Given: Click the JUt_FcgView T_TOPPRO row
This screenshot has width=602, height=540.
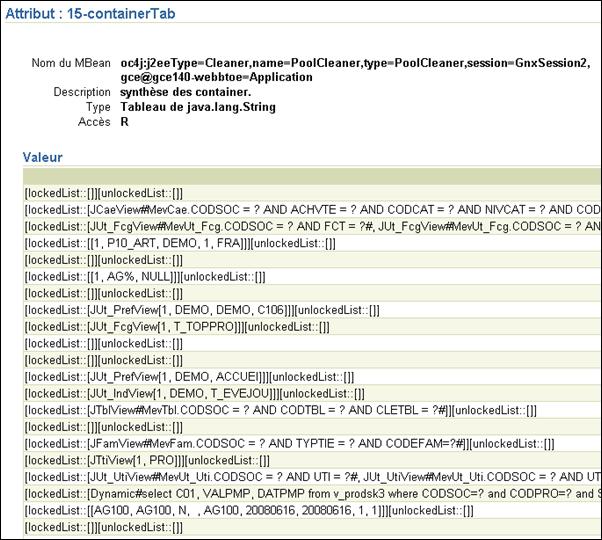Looking at the screenshot, I should pos(312,327).
